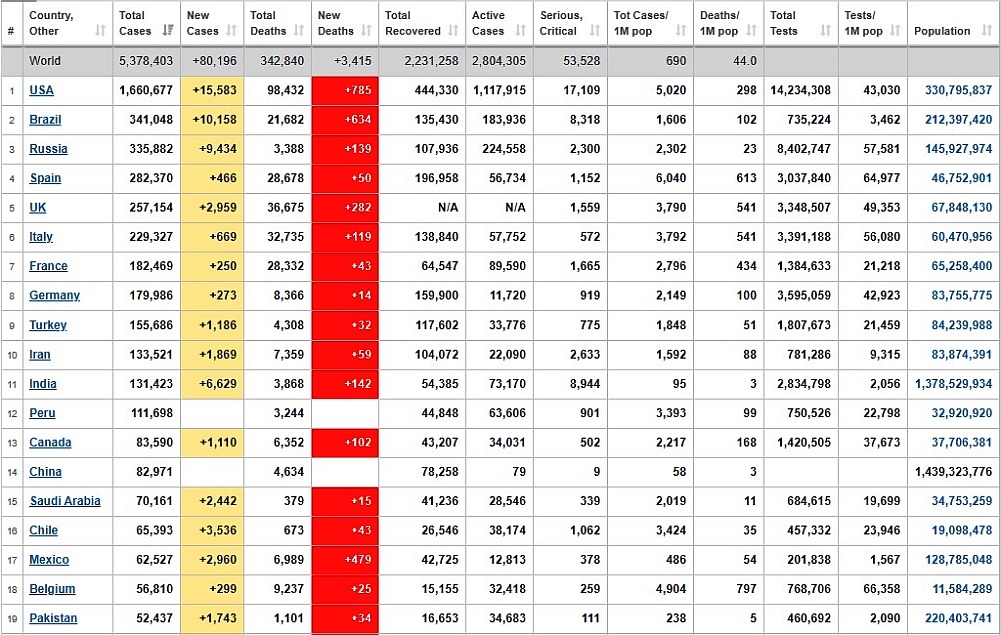
Task: Click Russia total tests value 8,402,747
Action: click(x=804, y=149)
